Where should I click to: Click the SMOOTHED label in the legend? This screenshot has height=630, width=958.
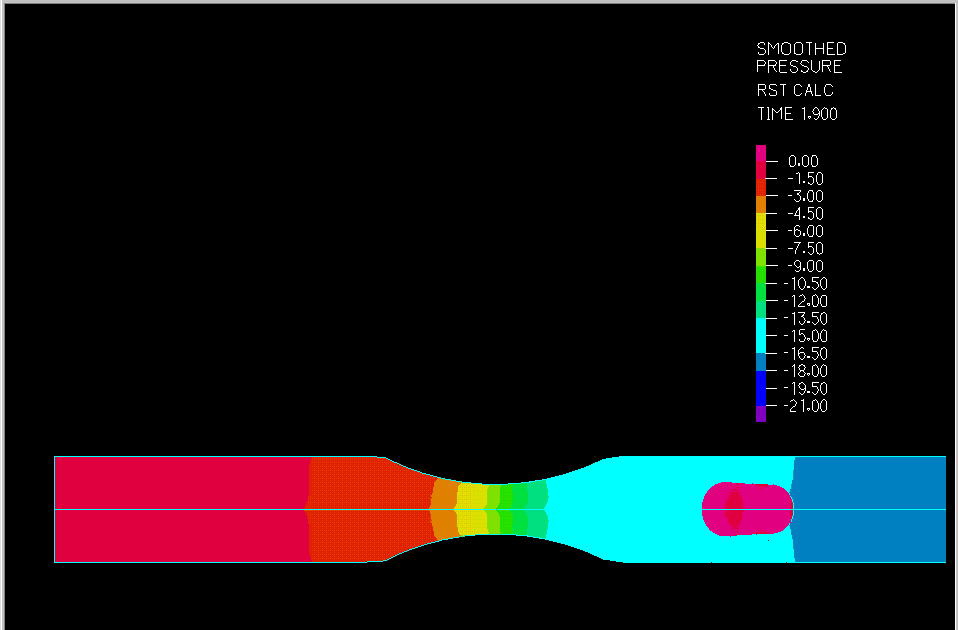(x=801, y=49)
